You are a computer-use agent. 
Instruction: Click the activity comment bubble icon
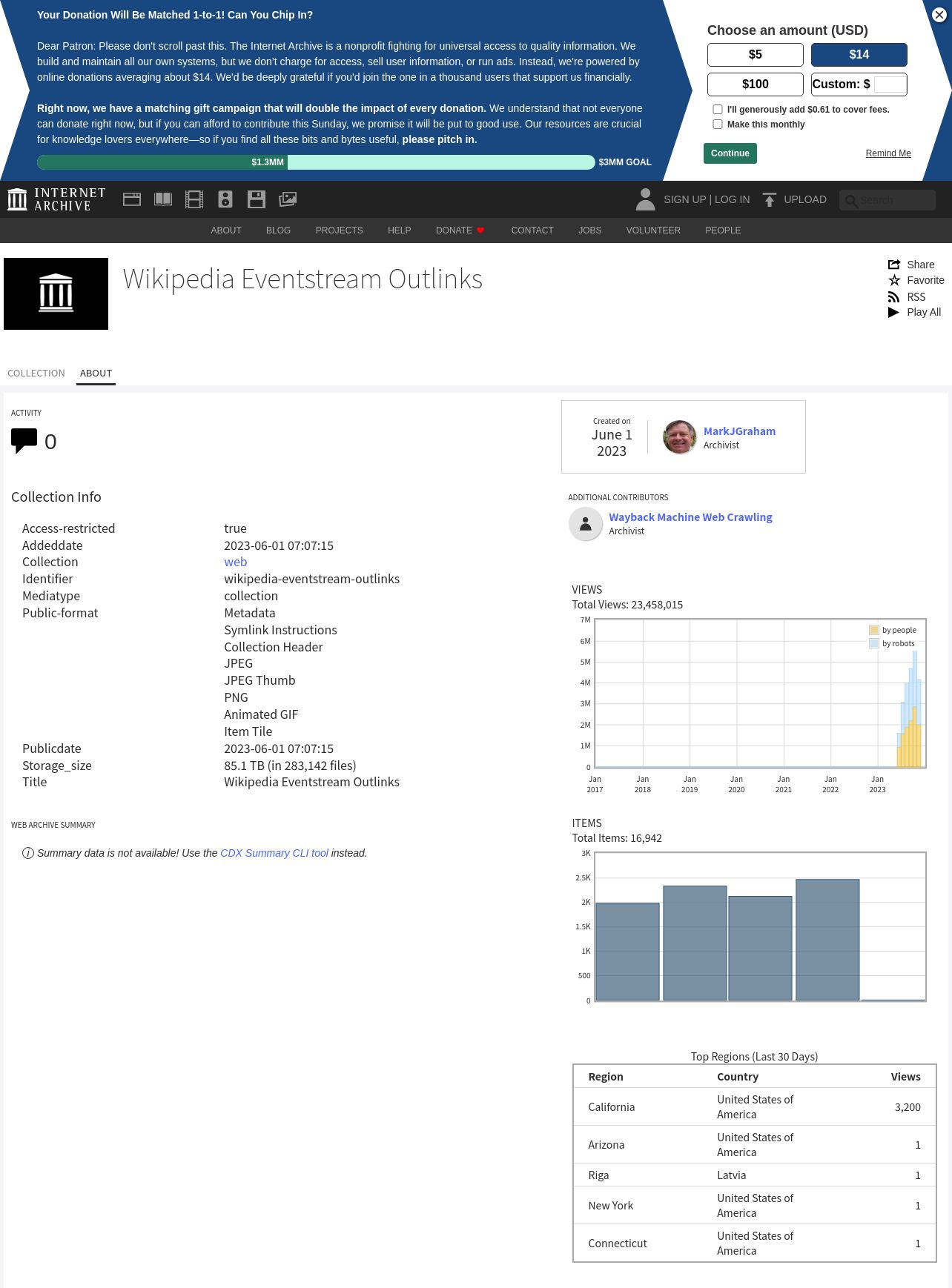24,441
